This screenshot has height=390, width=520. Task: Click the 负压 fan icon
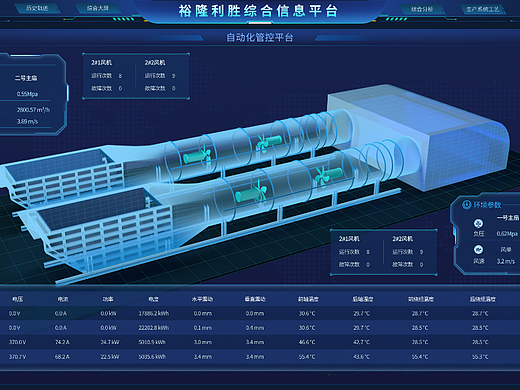[478, 223]
